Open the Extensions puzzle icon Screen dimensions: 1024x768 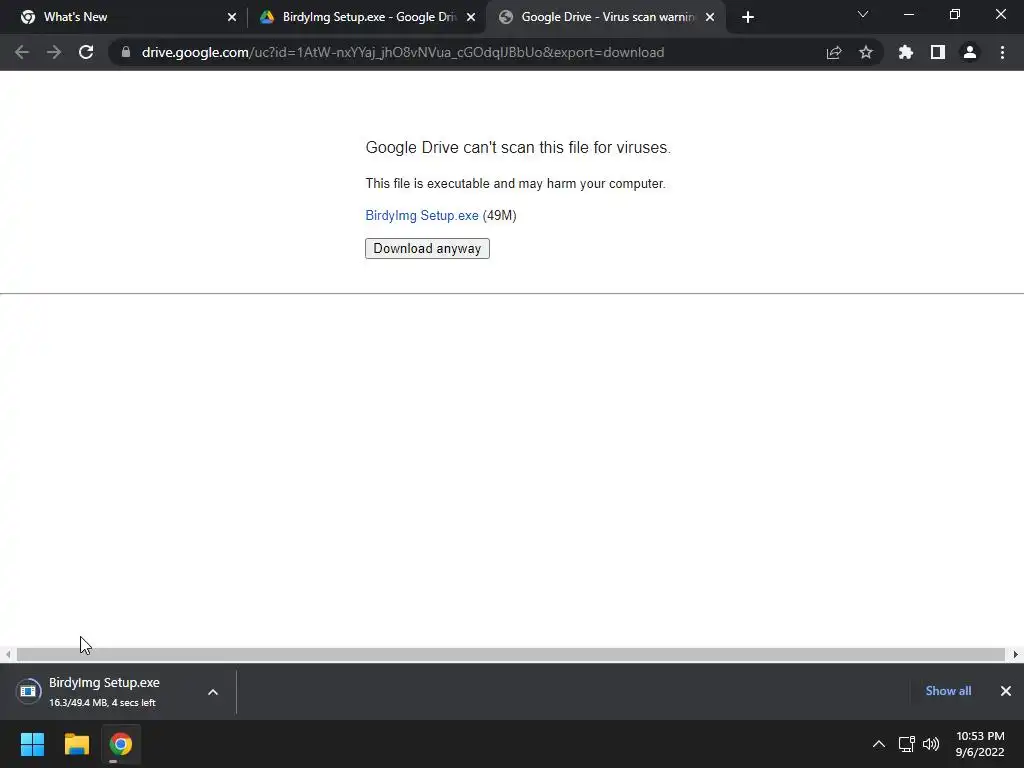click(906, 52)
